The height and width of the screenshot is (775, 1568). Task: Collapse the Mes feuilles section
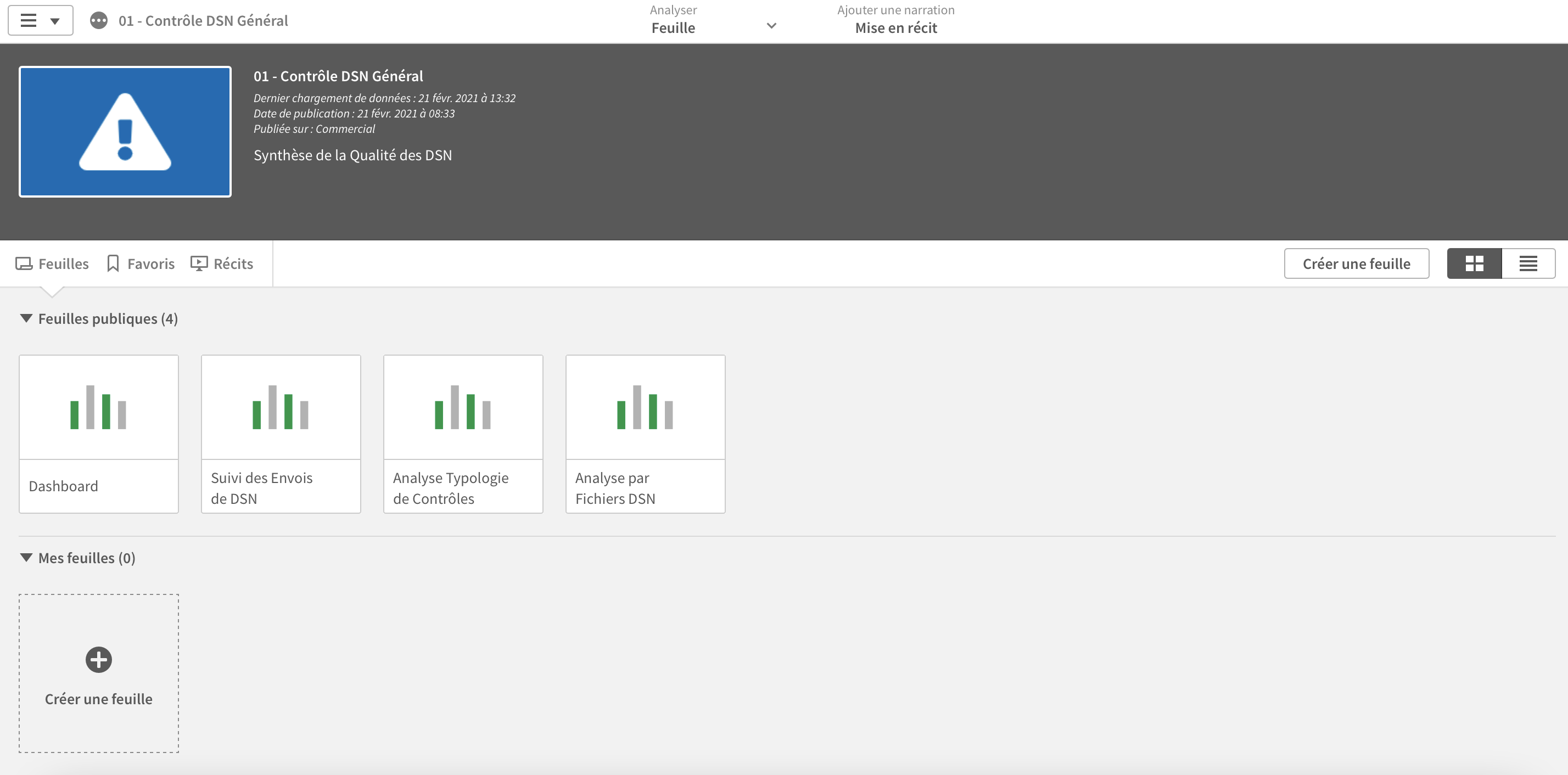pos(26,557)
